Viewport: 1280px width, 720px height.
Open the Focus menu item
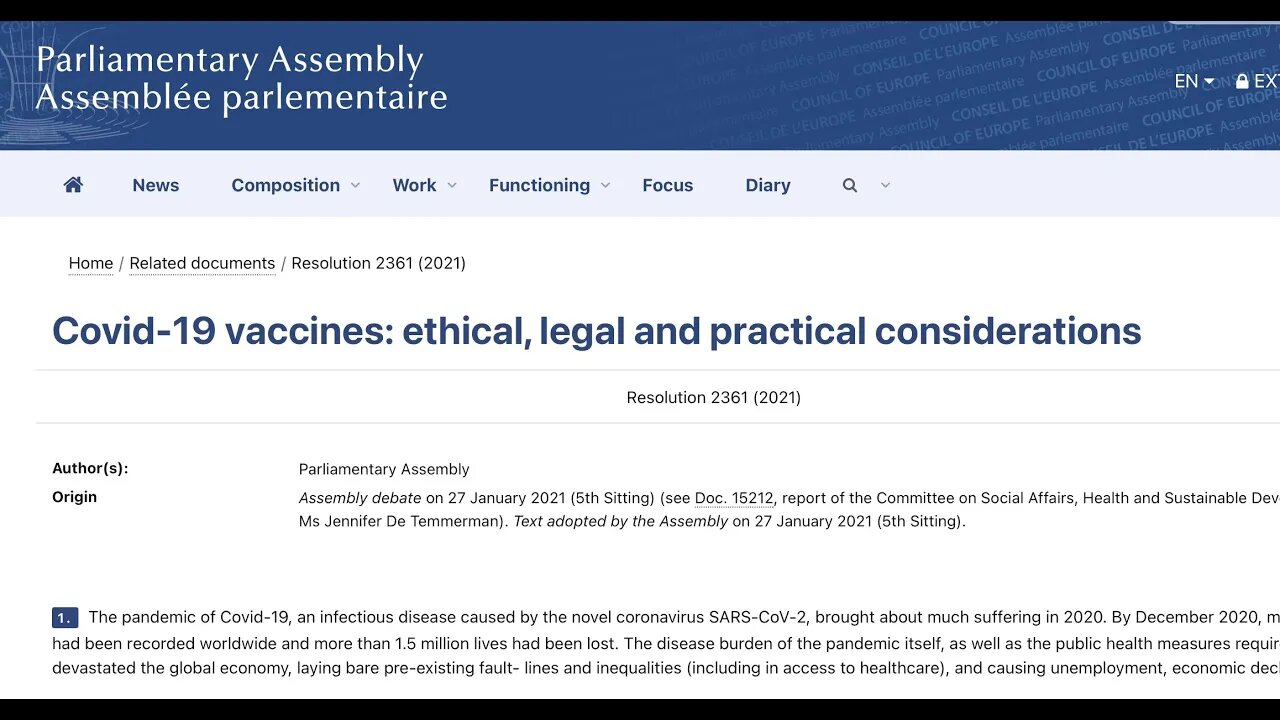click(668, 185)
